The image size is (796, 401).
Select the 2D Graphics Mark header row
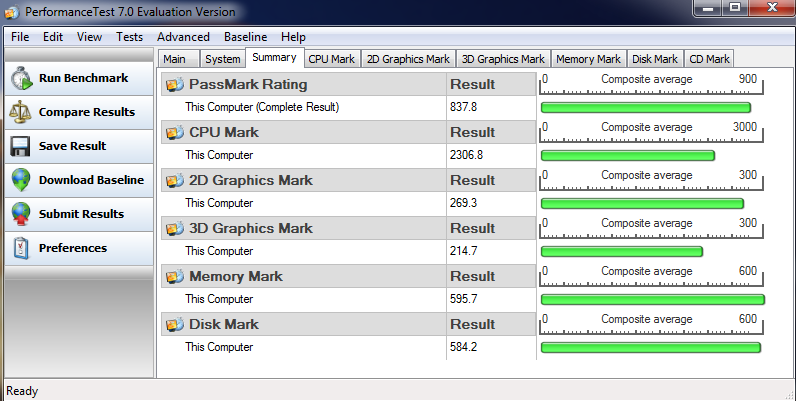(x=349, y=180)
